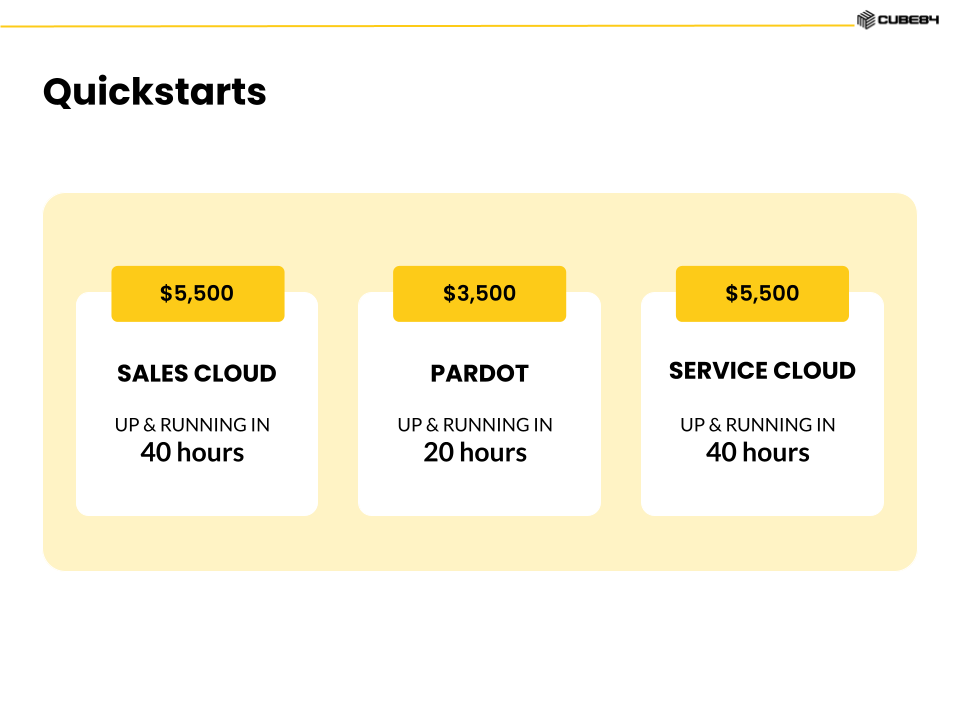960x720 pixels.
Task: Click the CUBE84 brand name text
Action: (908, 20)
